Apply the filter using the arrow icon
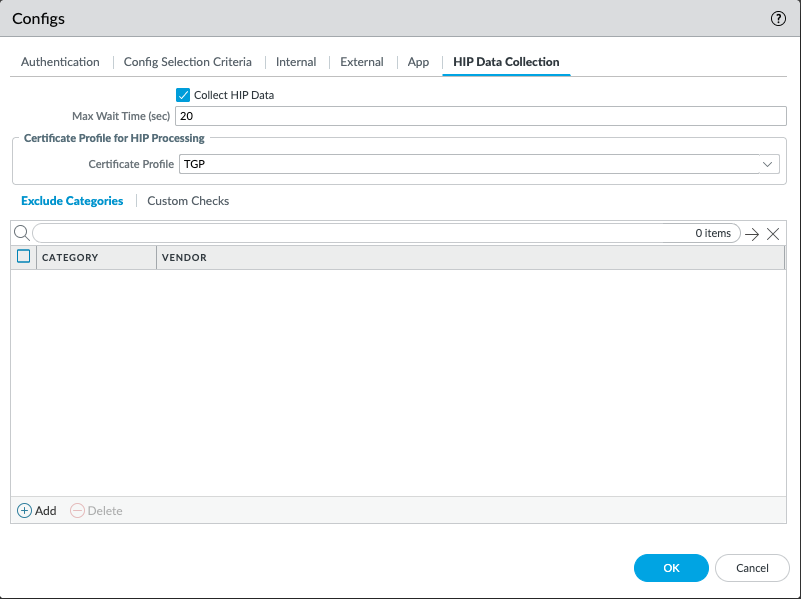The width and height of the screenshot is (801, 599). click(752, 233)
